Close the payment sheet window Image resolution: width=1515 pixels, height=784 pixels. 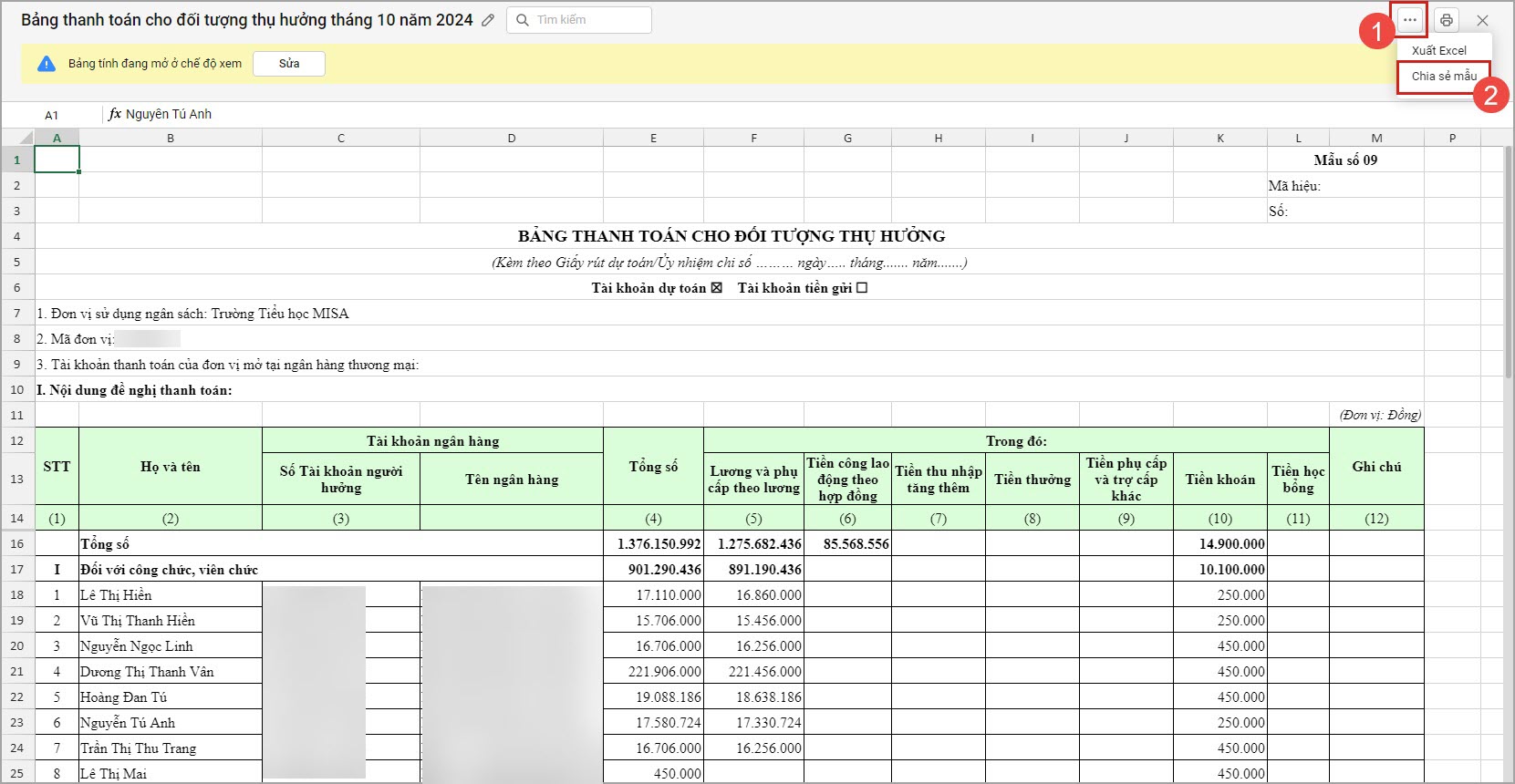1483,20
